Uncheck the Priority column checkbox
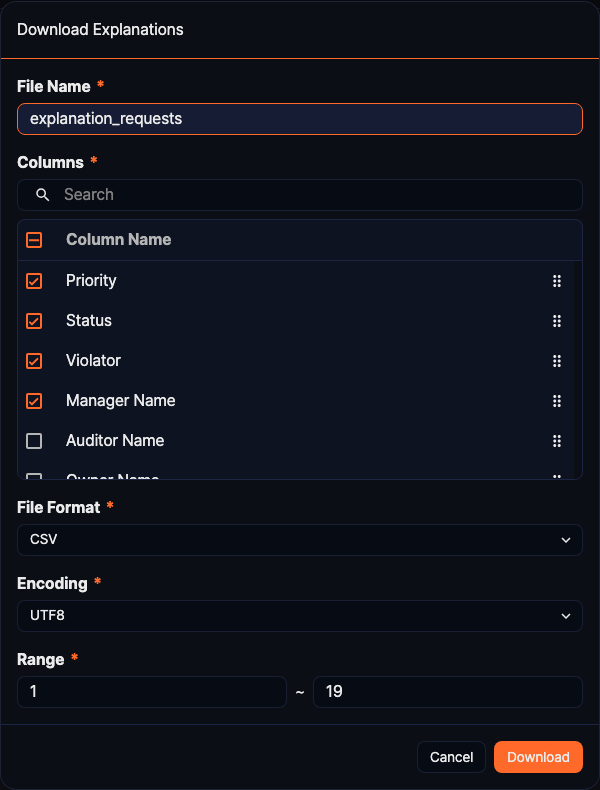The image size is (600, 790). coord(34,281)
